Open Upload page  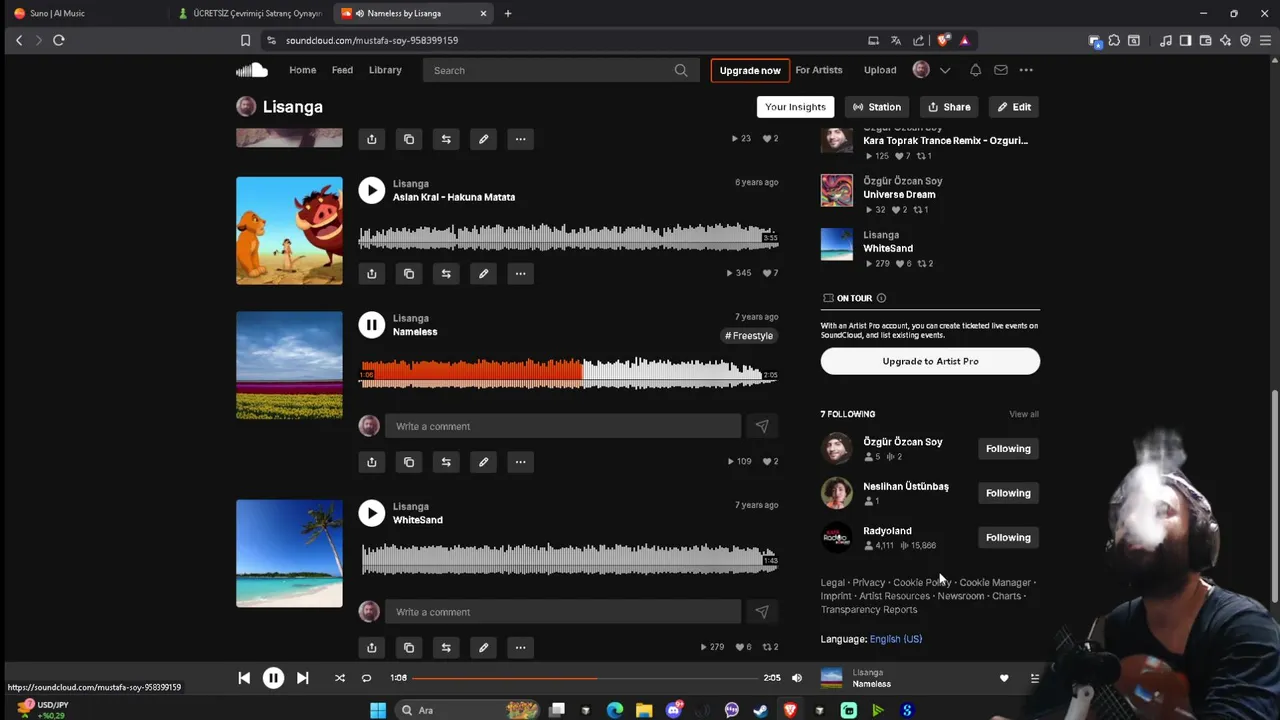click(880, 70)
